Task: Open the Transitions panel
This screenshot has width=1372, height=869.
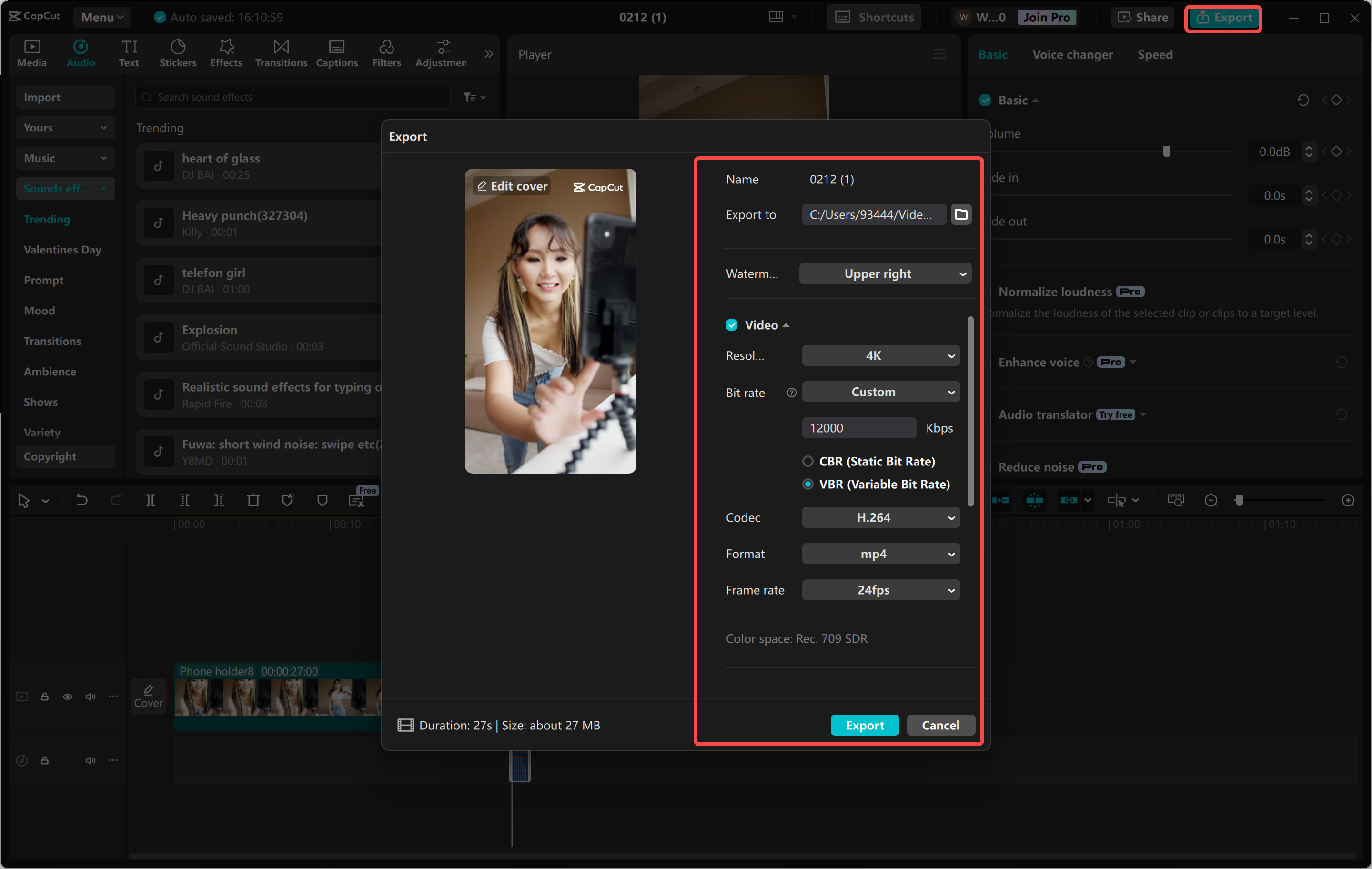Action: [280, 53]
